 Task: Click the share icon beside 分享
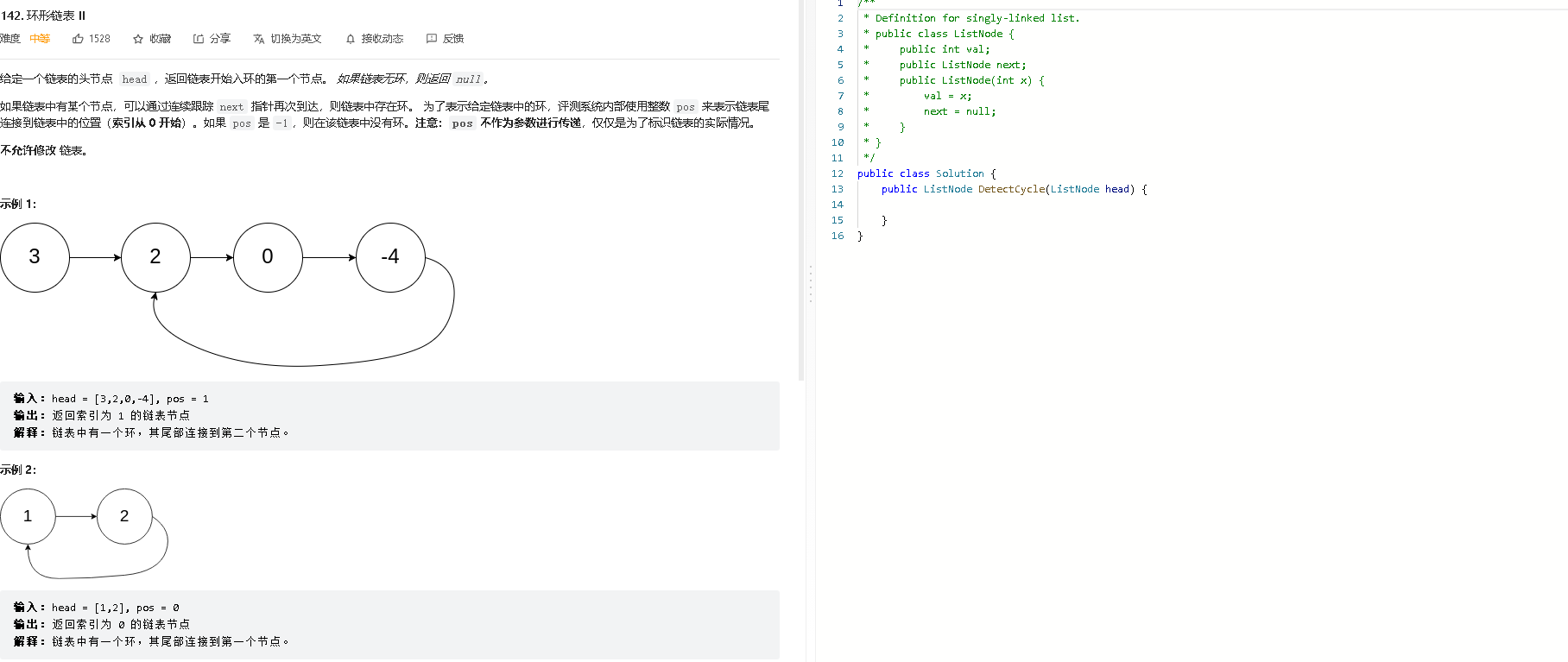click(199, 39)
